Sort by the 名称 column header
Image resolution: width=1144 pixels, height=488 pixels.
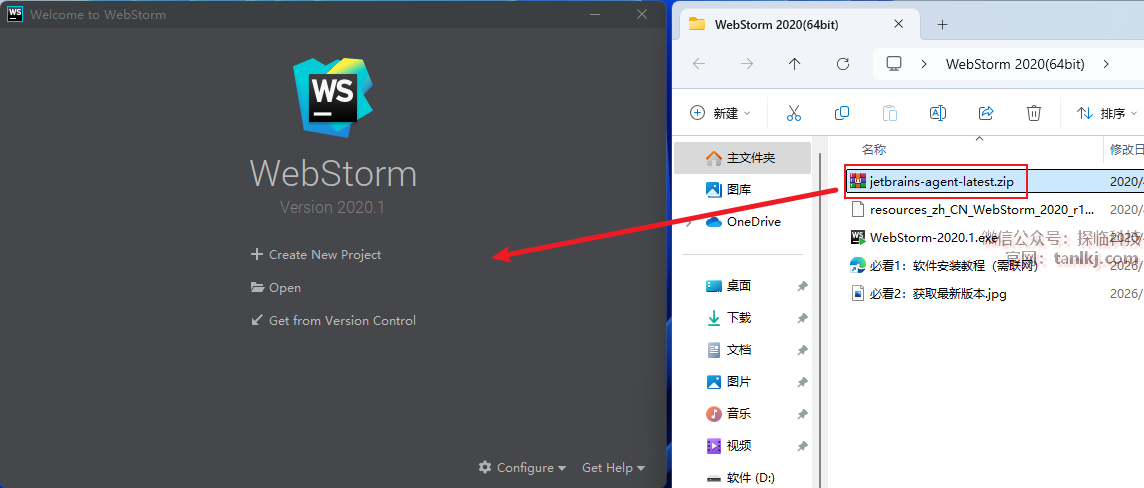tap(874, 150)
